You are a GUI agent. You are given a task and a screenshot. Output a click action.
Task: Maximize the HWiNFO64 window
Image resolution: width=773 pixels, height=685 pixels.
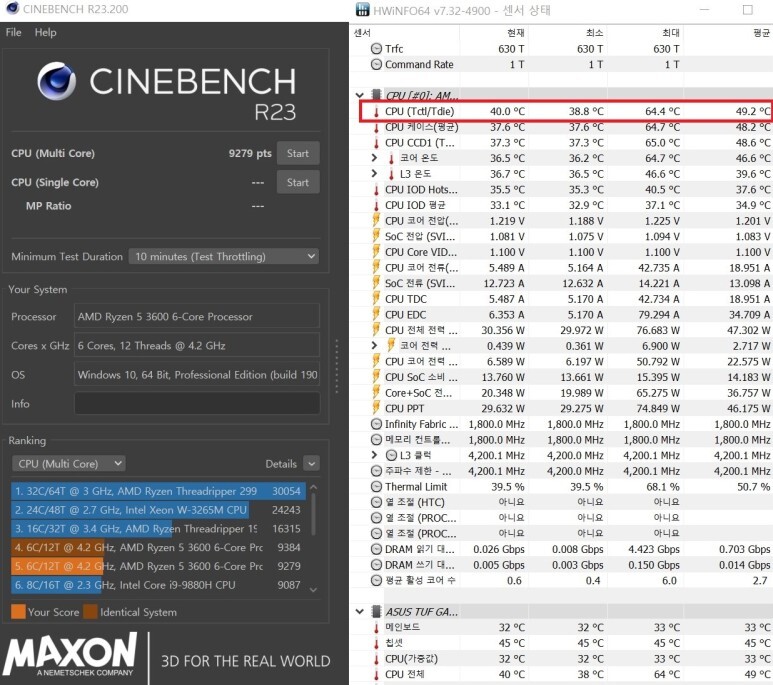coord(748,9)
